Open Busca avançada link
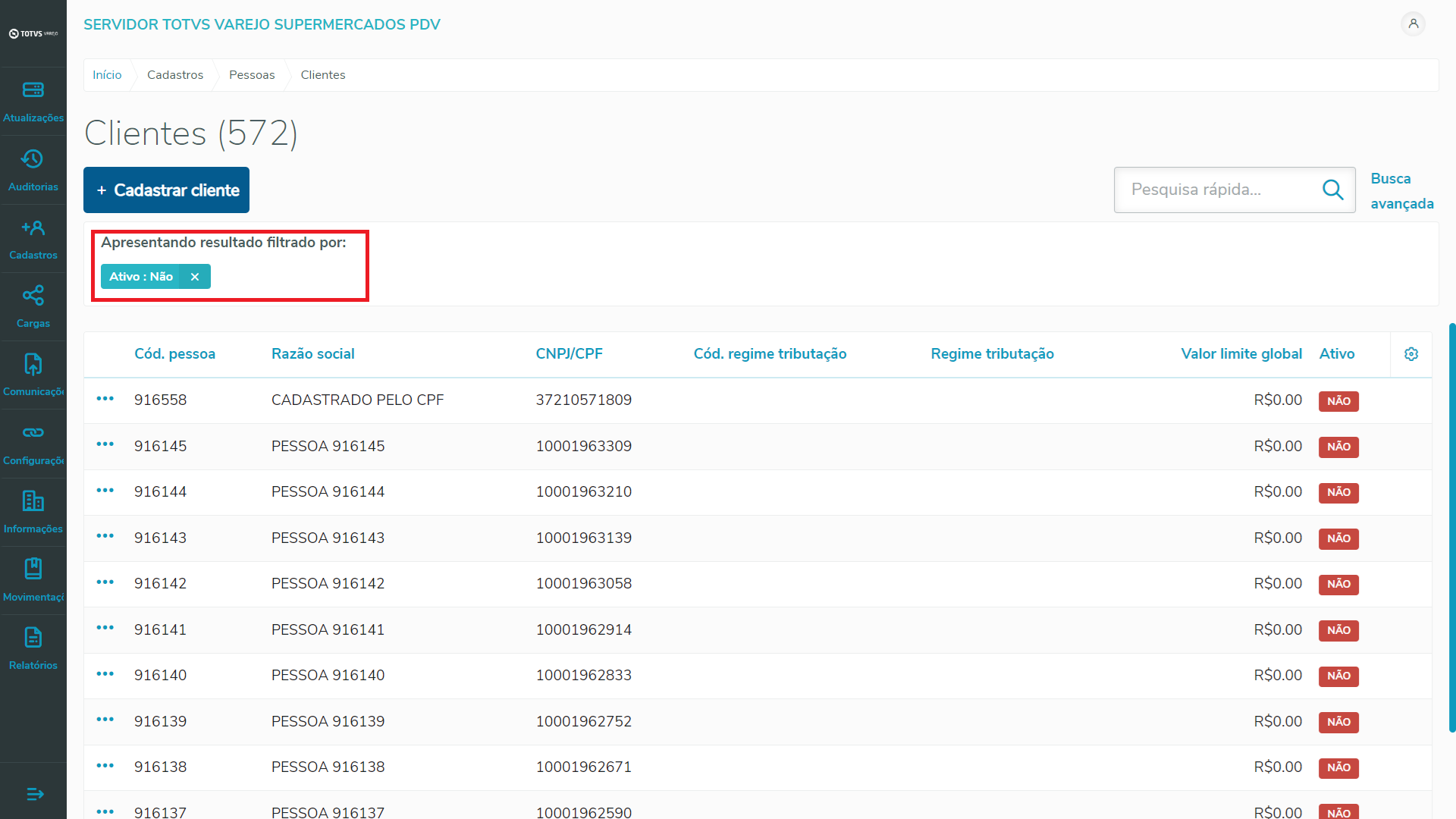This screenshot has height=819, width=1456. (1401, 191)
